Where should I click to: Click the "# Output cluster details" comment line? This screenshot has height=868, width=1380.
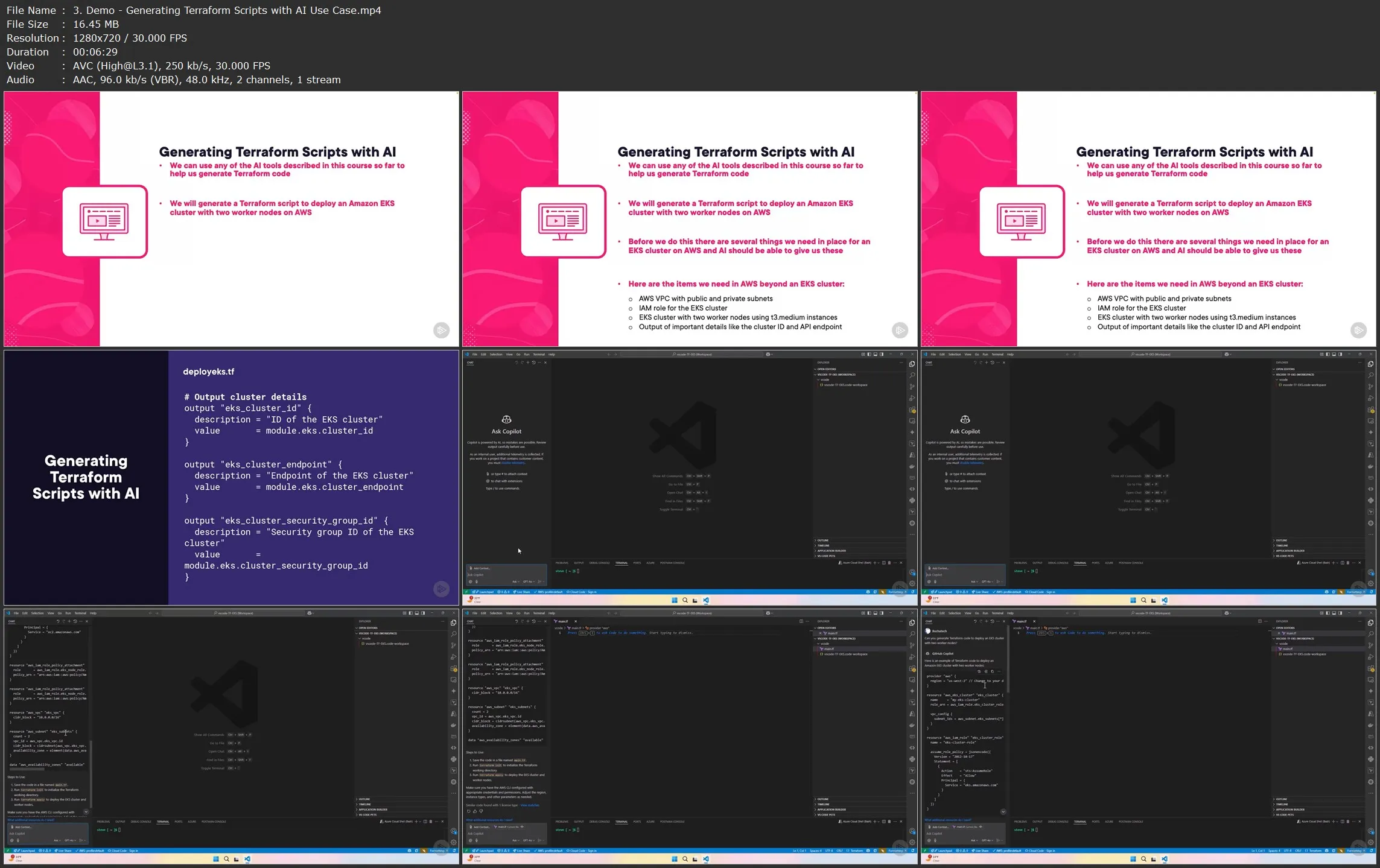point(245,397)
